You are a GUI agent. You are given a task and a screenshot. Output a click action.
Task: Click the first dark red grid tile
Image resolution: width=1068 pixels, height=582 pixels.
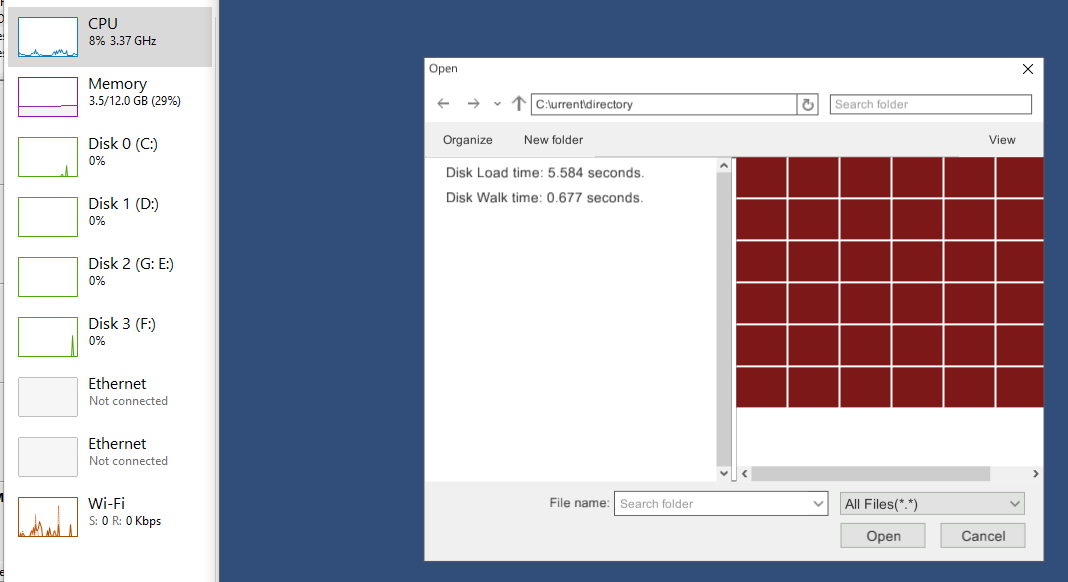(761, 177)
